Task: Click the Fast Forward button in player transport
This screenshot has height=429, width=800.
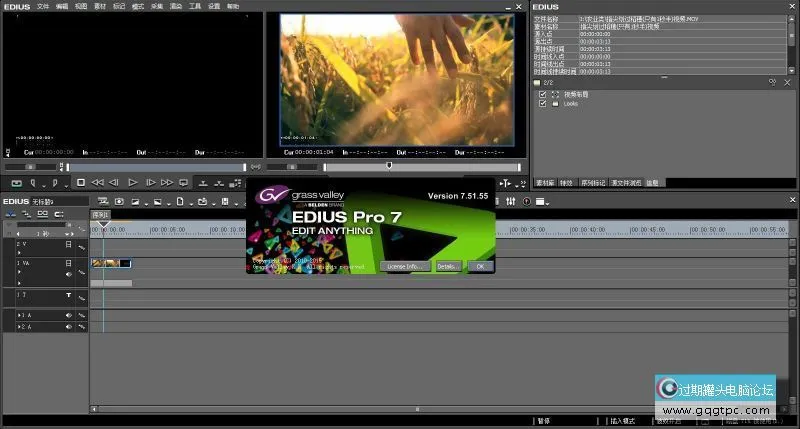Action: pyautogui.click(x=166, y=183)
